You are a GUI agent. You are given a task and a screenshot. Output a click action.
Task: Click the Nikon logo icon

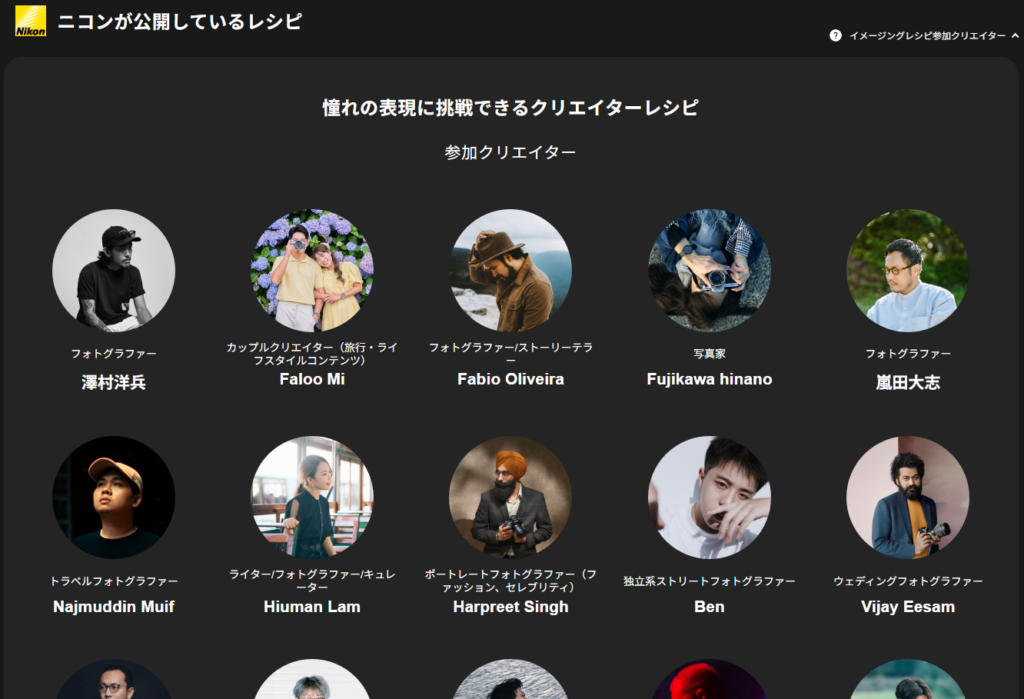[30, 21]
